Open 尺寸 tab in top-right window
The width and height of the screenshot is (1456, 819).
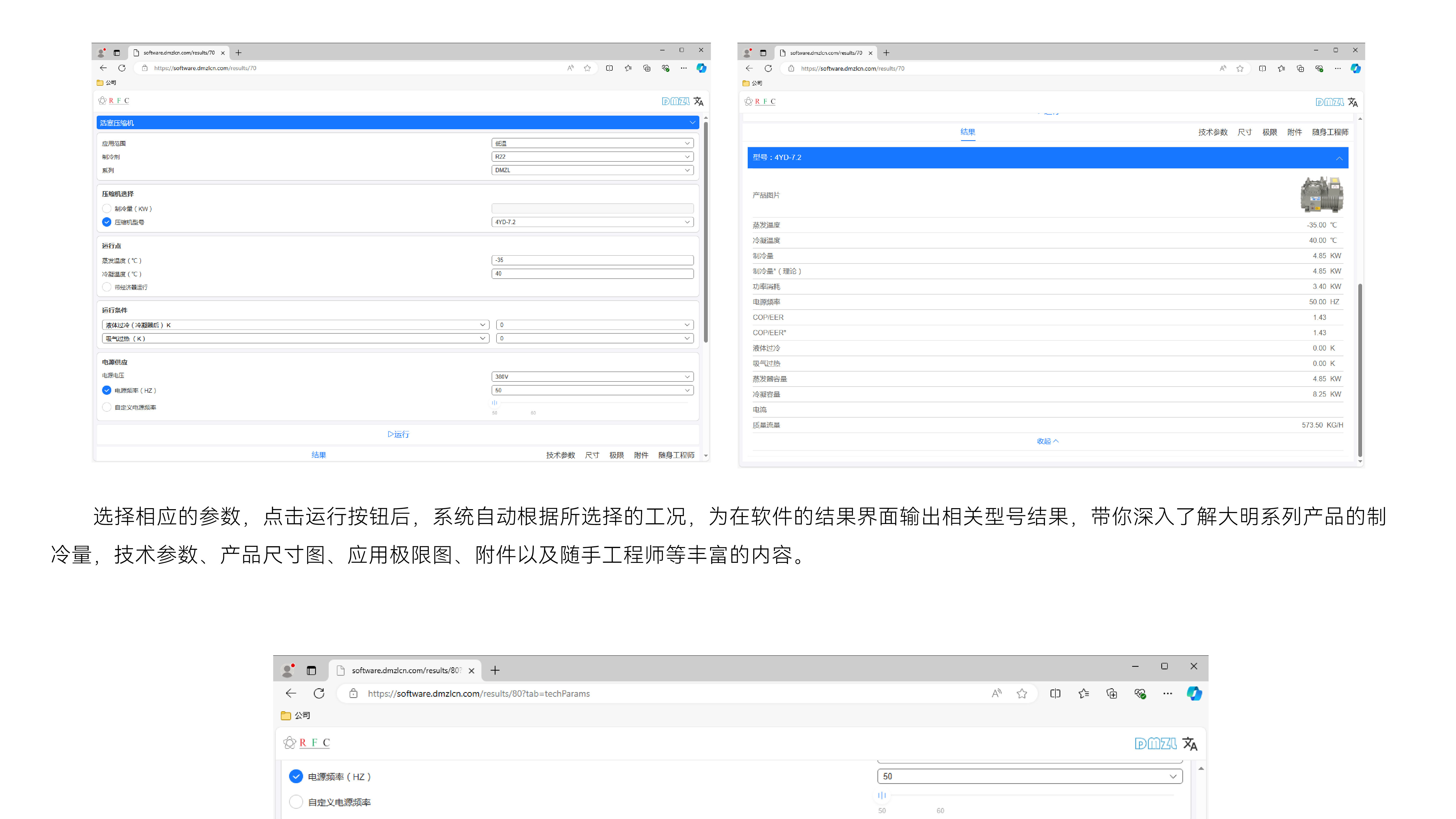pos(1245,132)
